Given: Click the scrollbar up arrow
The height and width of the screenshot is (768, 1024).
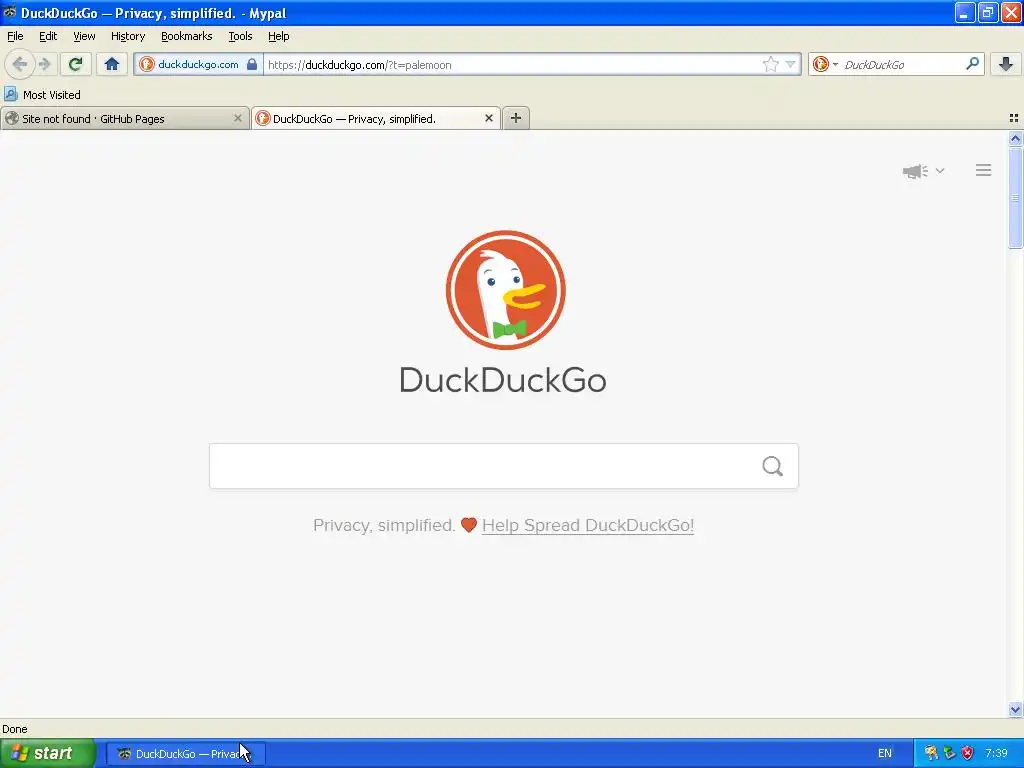Looking at the screenshot, I should tap(1015, 138).
